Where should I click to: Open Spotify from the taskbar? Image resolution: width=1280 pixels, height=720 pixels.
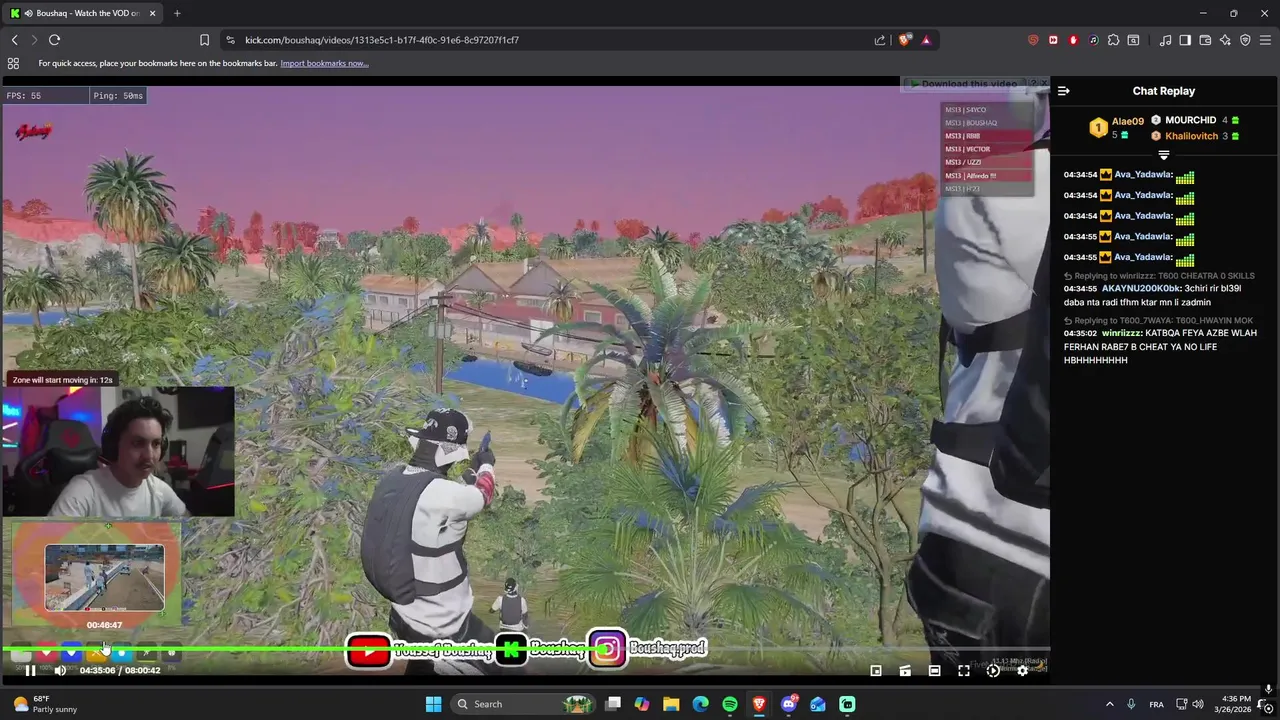[730, 704]
